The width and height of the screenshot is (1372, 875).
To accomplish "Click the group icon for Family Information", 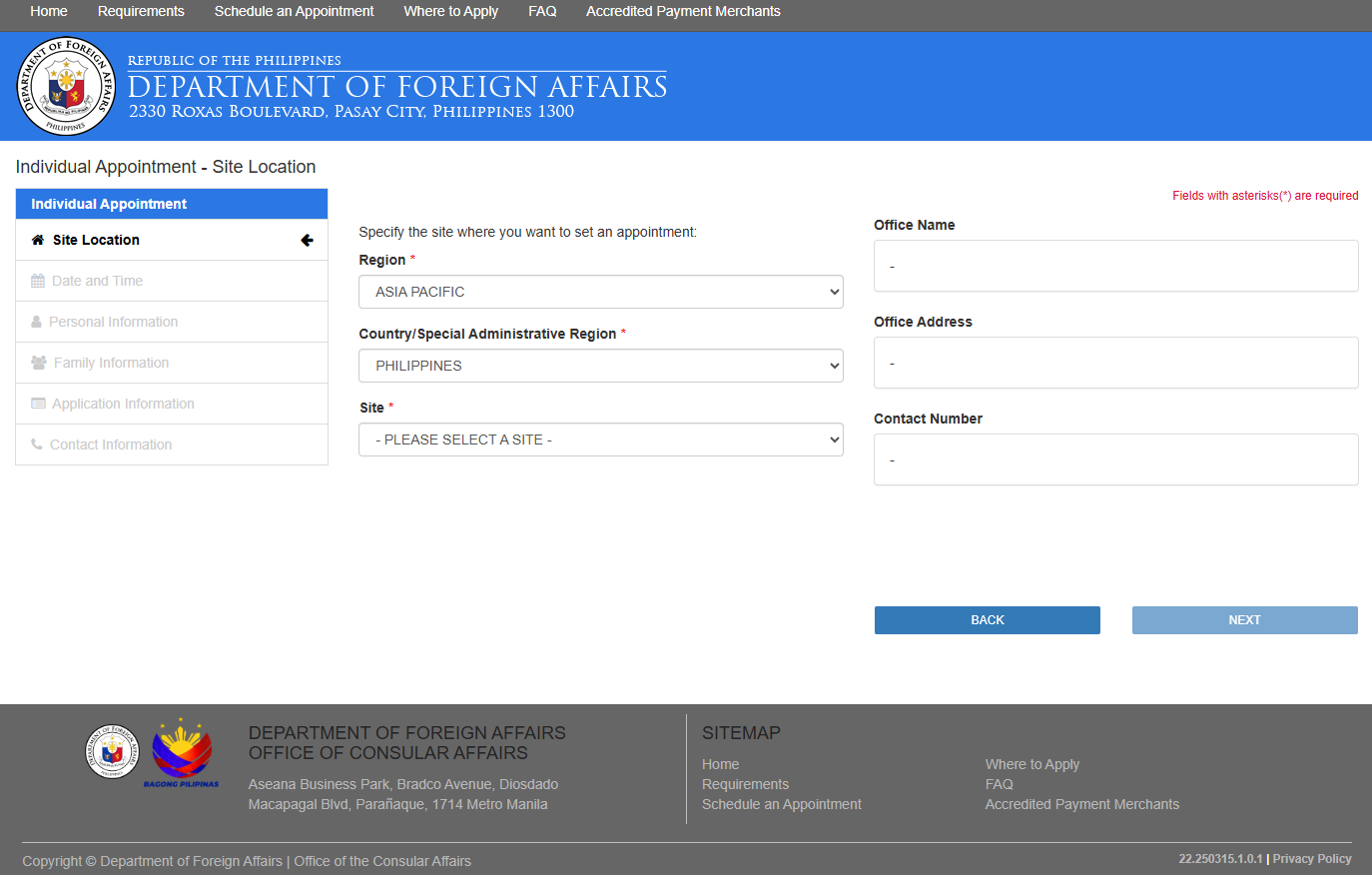I will (38, 362).
